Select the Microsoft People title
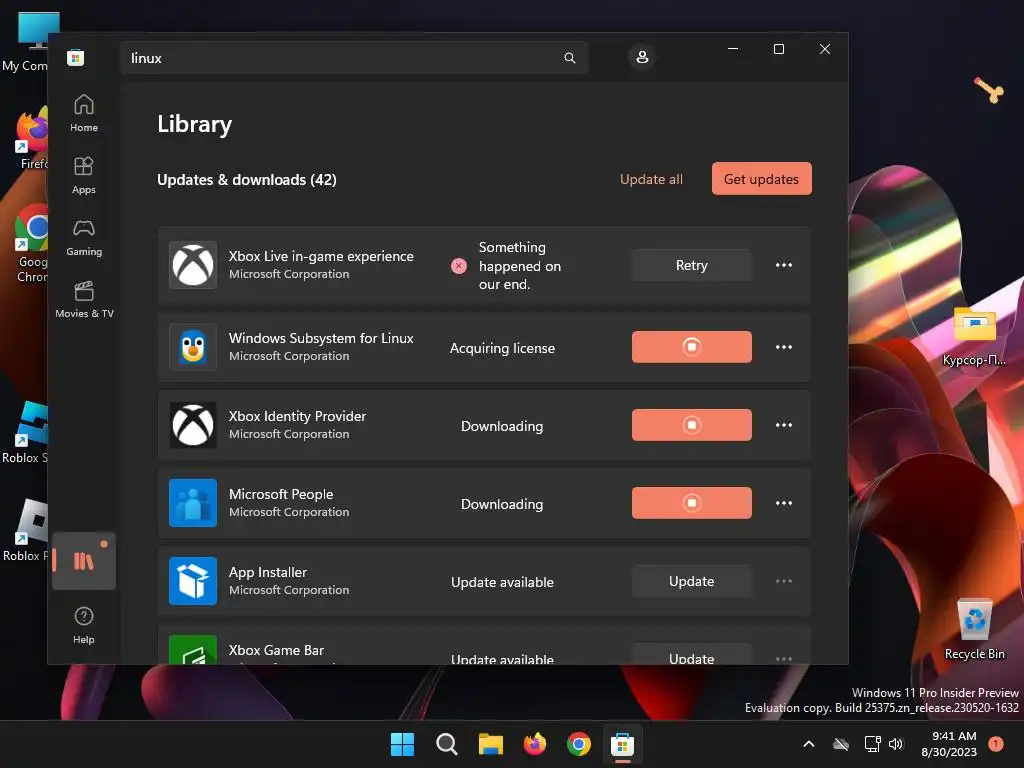 (281, 494)
